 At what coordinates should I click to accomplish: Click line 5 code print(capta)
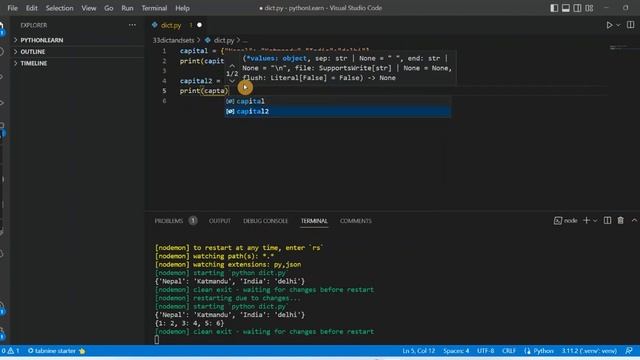click(x=204, y=91)
